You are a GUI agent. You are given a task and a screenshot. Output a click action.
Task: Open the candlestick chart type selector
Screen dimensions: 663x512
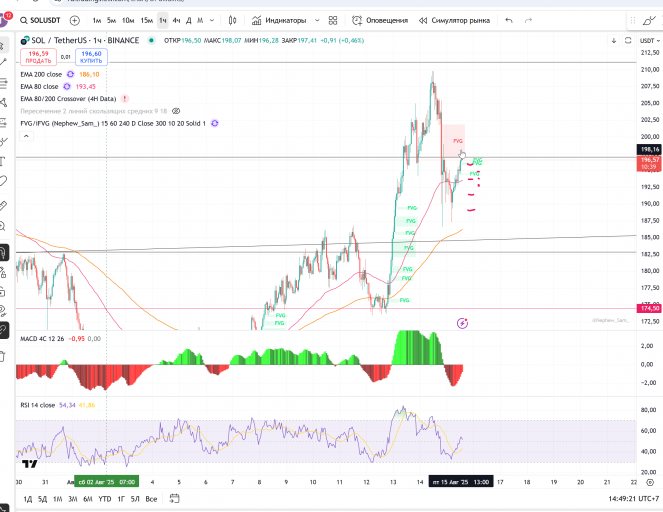[x=233, y=20]
